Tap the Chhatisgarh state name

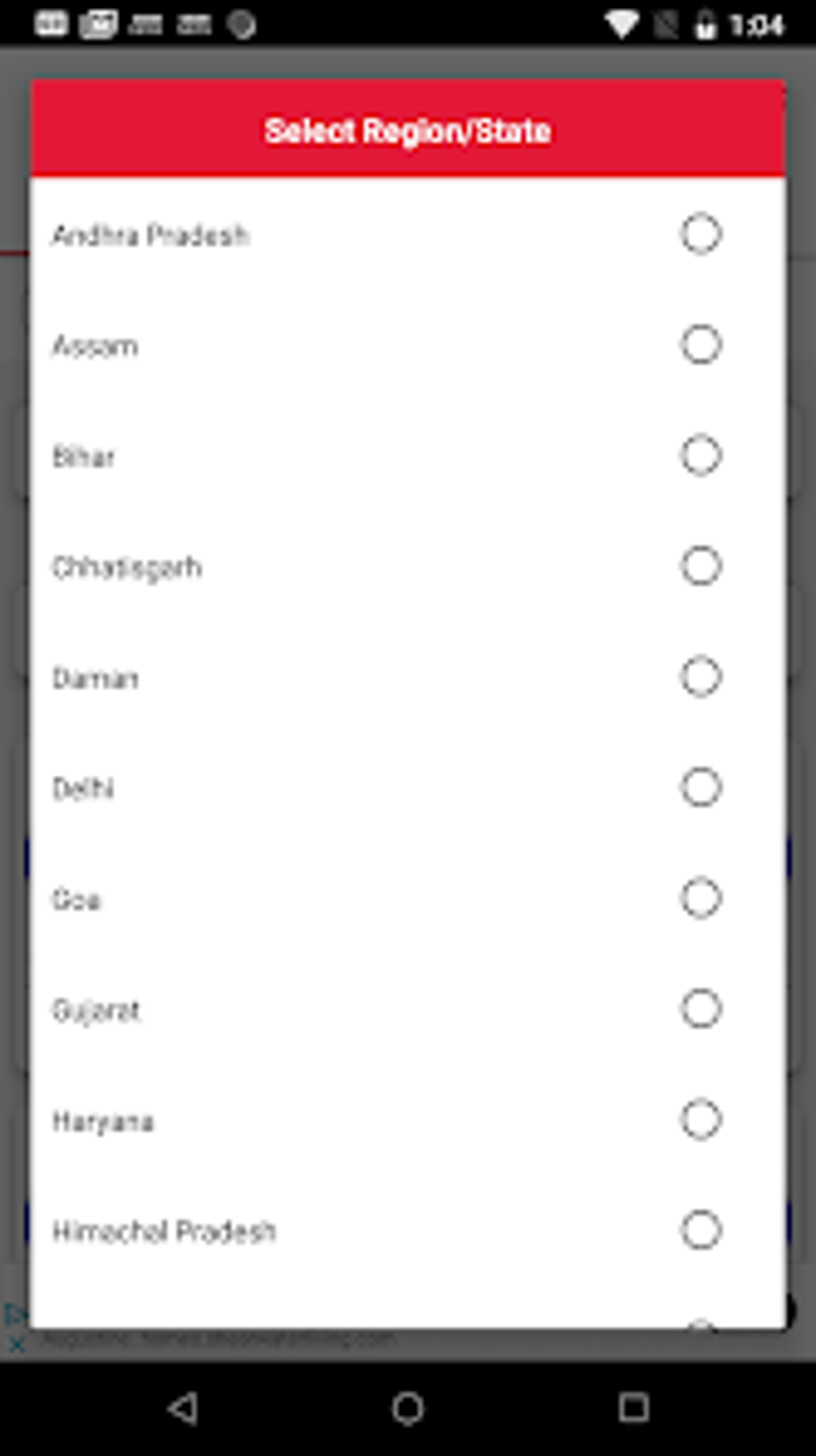coord(126,568)
